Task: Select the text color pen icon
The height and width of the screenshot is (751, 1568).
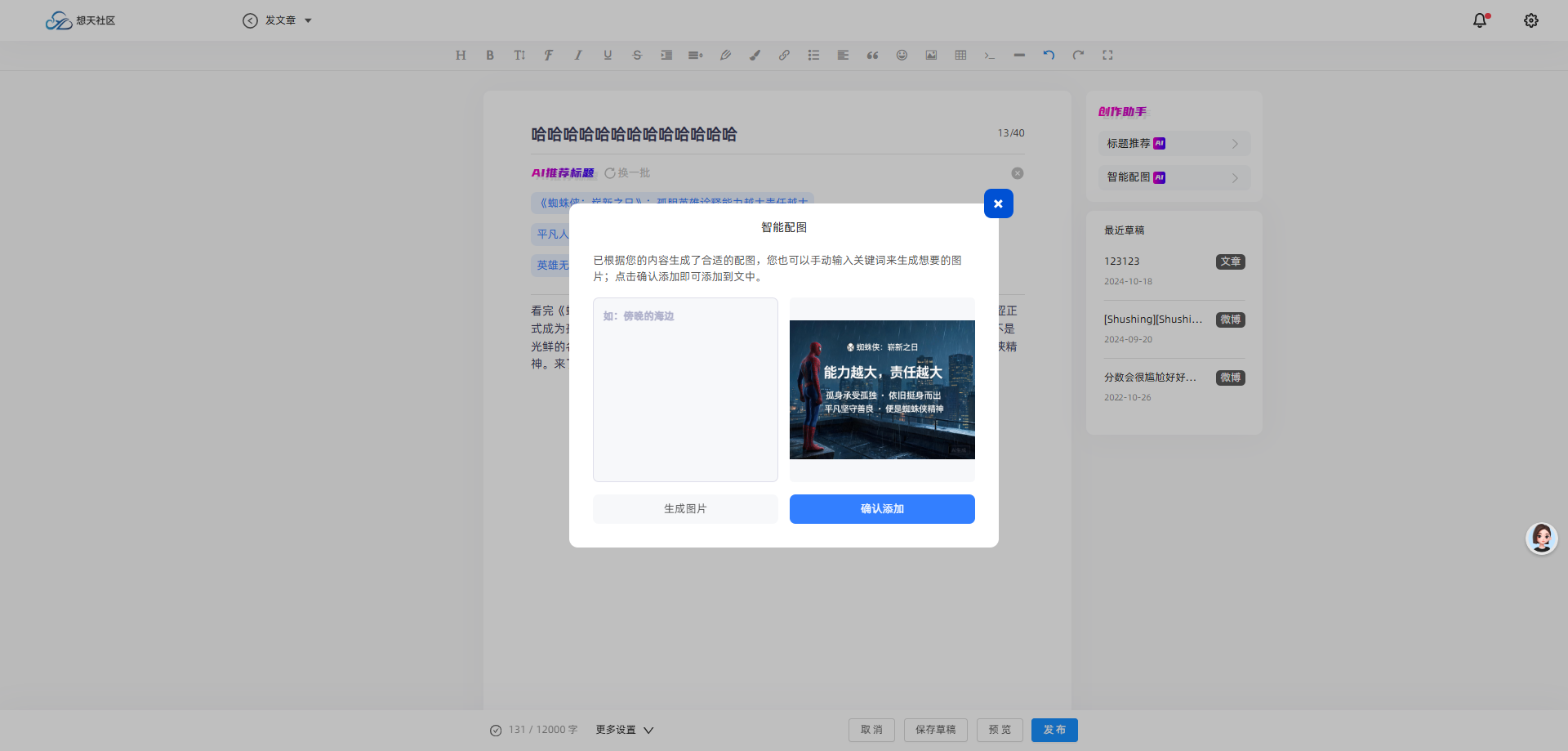Action: (725, 55)
